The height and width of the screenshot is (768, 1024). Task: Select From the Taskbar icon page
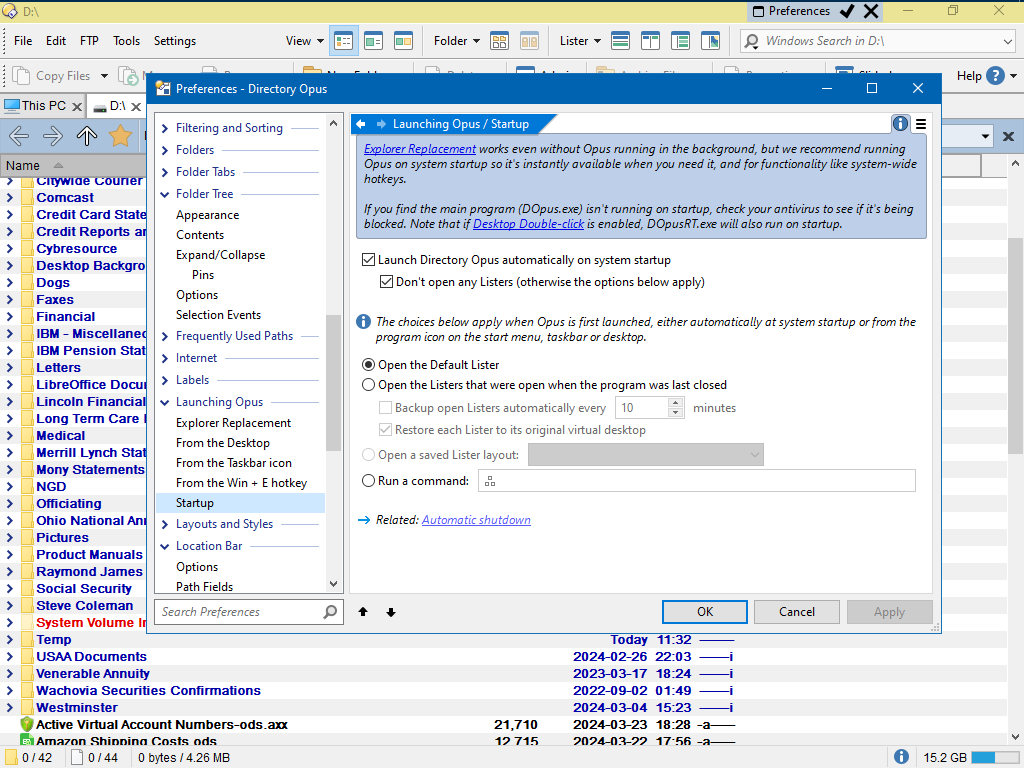click(x=234, y=463)
